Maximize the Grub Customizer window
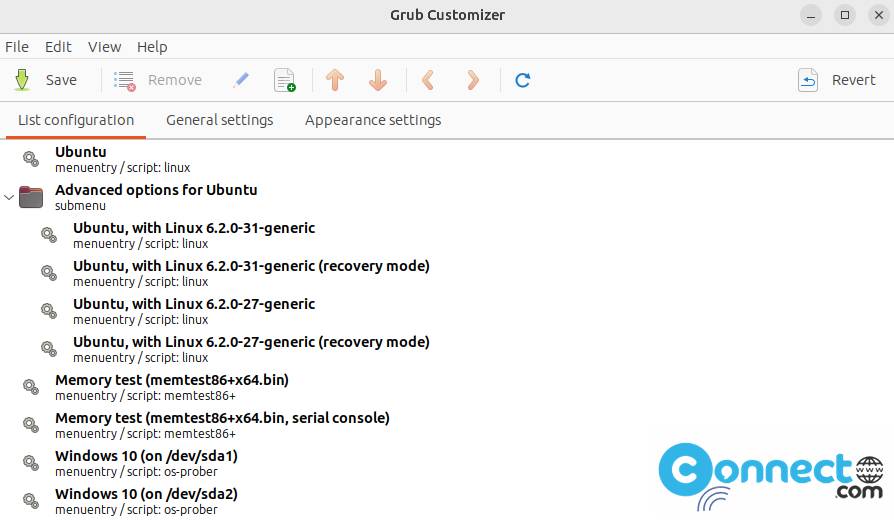 845,15
